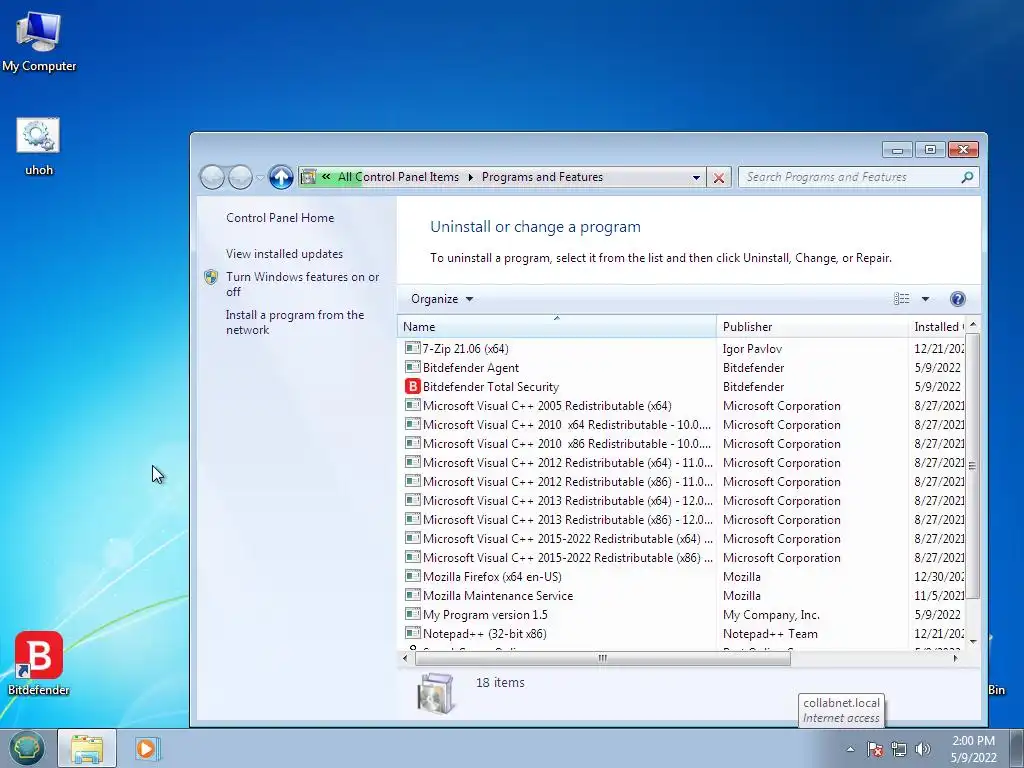Click the Bitdefender Agent row icon
Image resolution: width=1024 pixels, height=768 pixels.
pyautogui.click(x=412, y=368)
